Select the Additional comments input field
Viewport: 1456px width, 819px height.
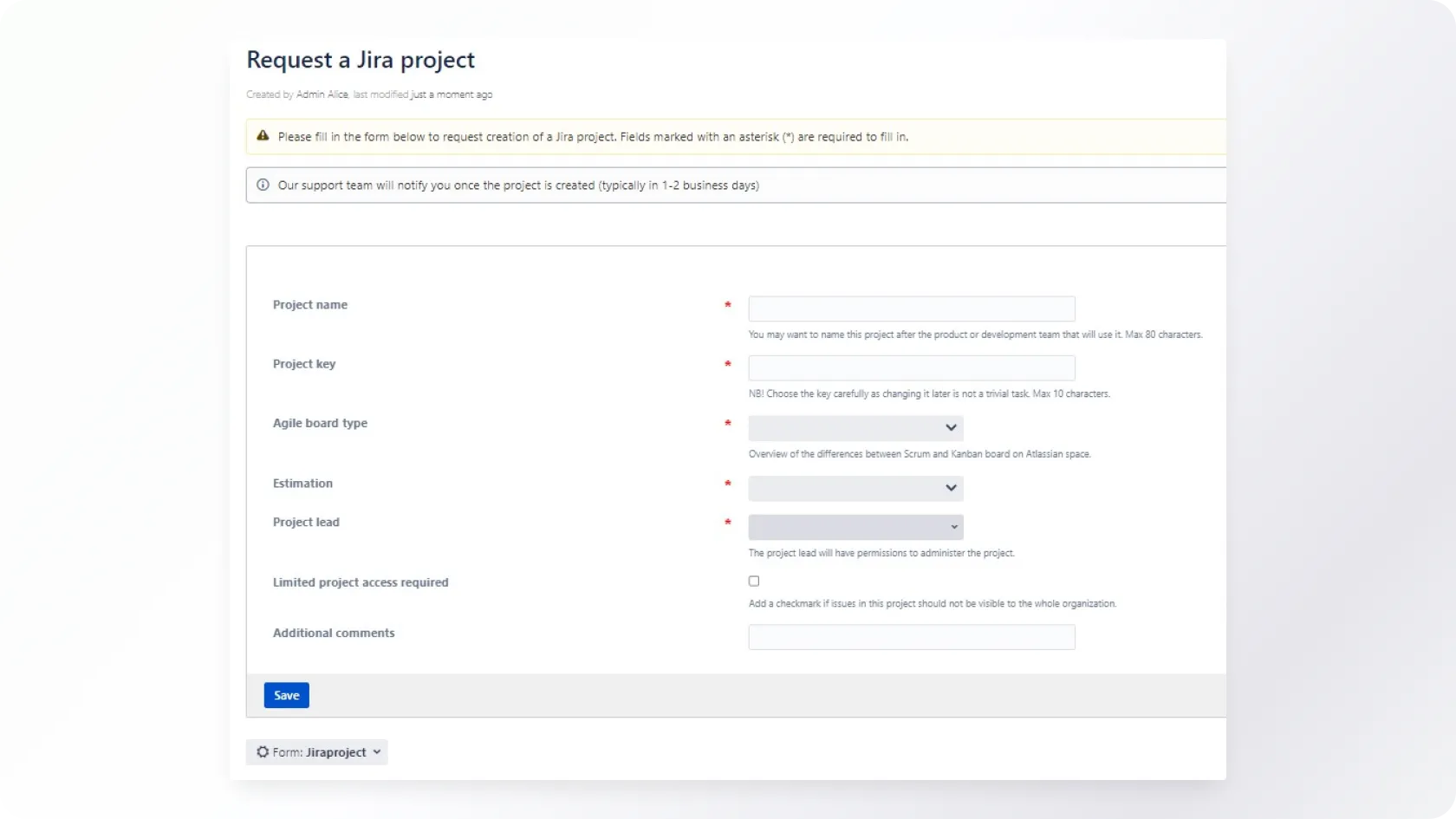click(912, 637)
